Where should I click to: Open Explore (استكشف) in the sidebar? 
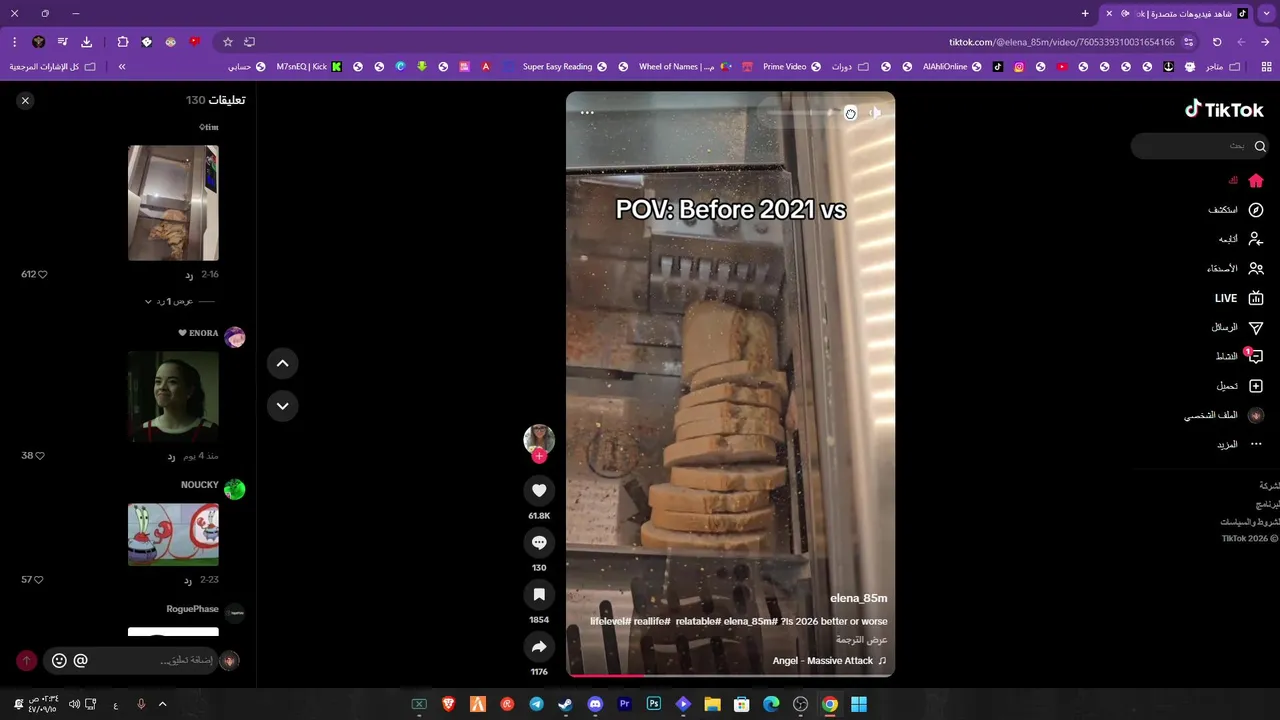click(x=1236, y=210)
